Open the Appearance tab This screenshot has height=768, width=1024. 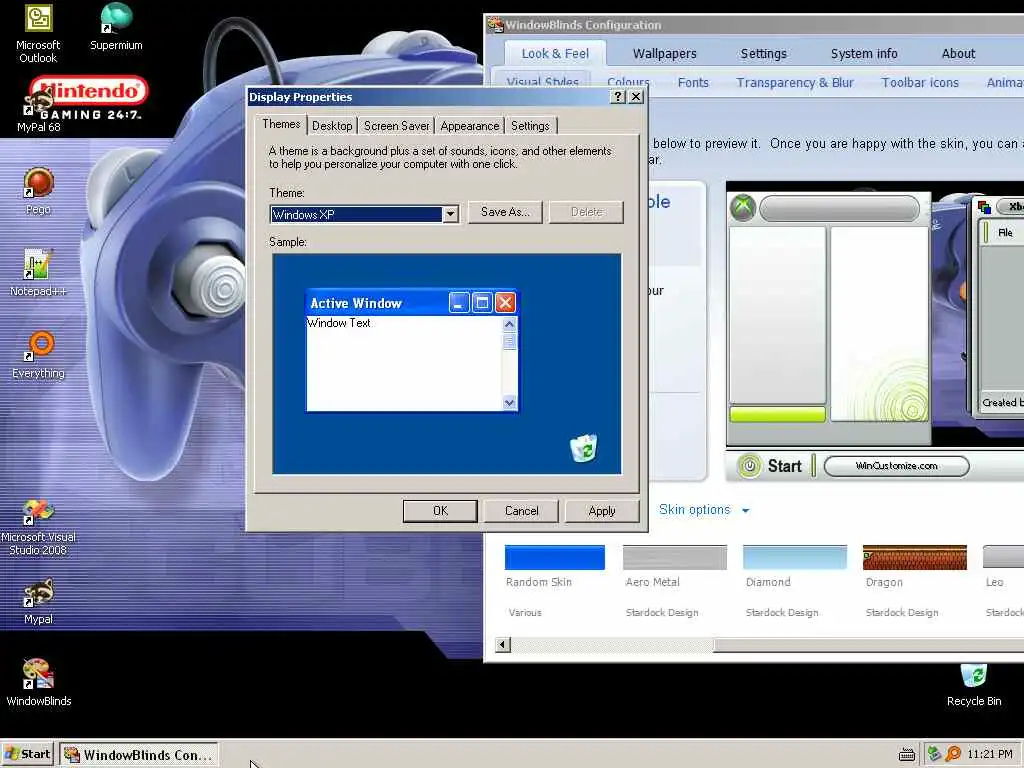click(x=470, y=125)
